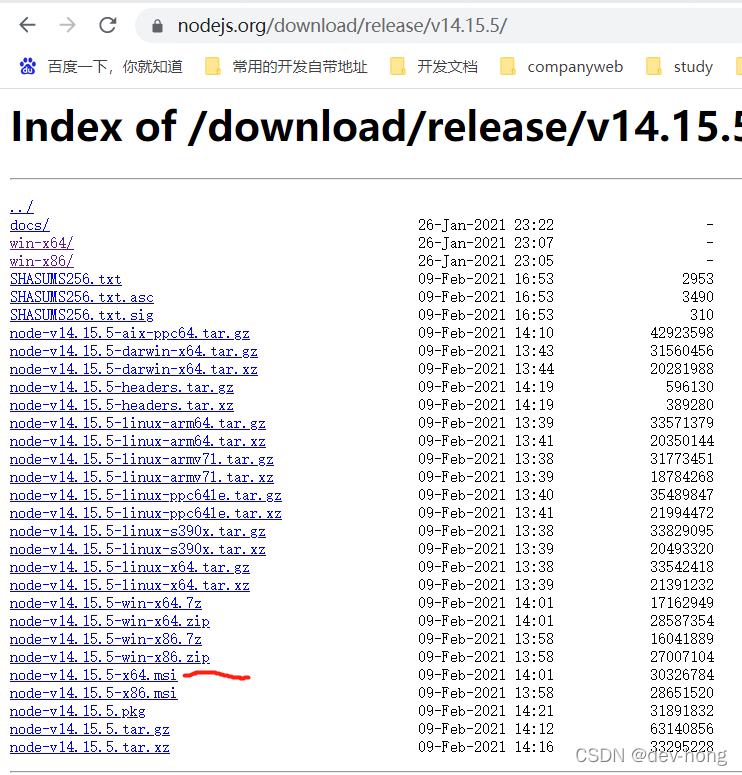This screenshot has height=775, width=742.
Task: Open SHASUMS256.txt file link
Action: 66,279
